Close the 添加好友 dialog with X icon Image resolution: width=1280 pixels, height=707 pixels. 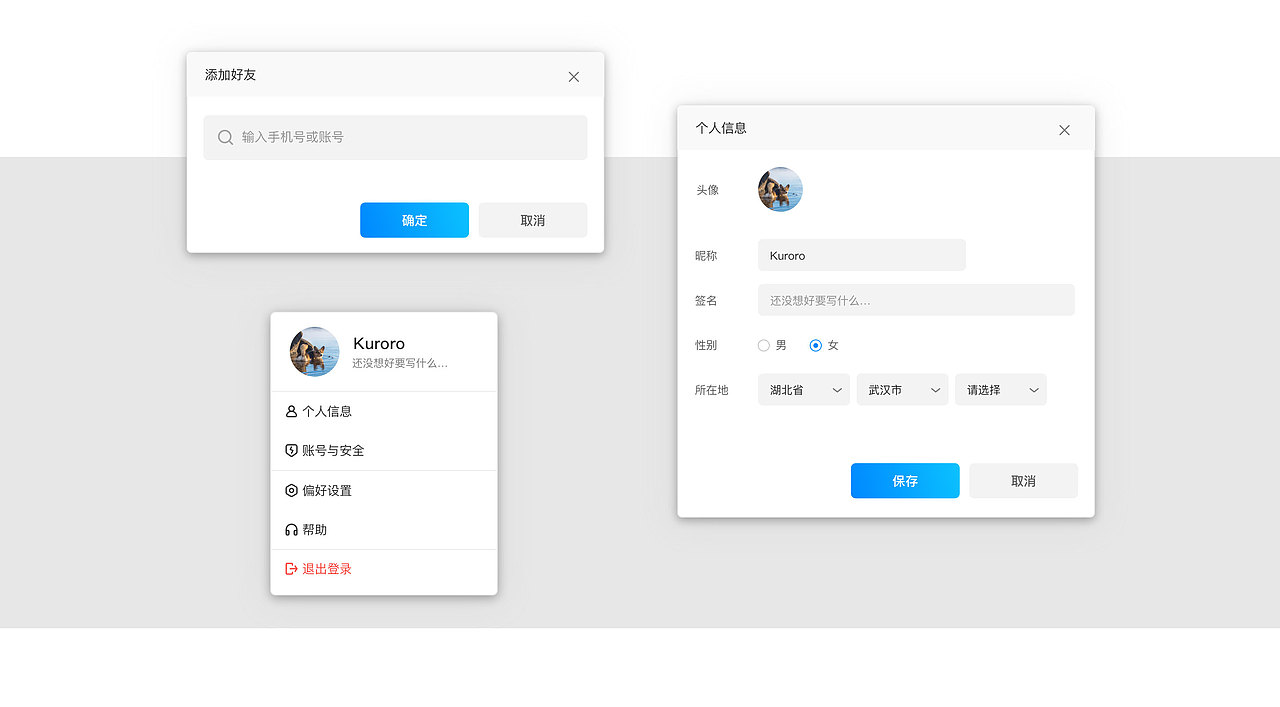574,77
